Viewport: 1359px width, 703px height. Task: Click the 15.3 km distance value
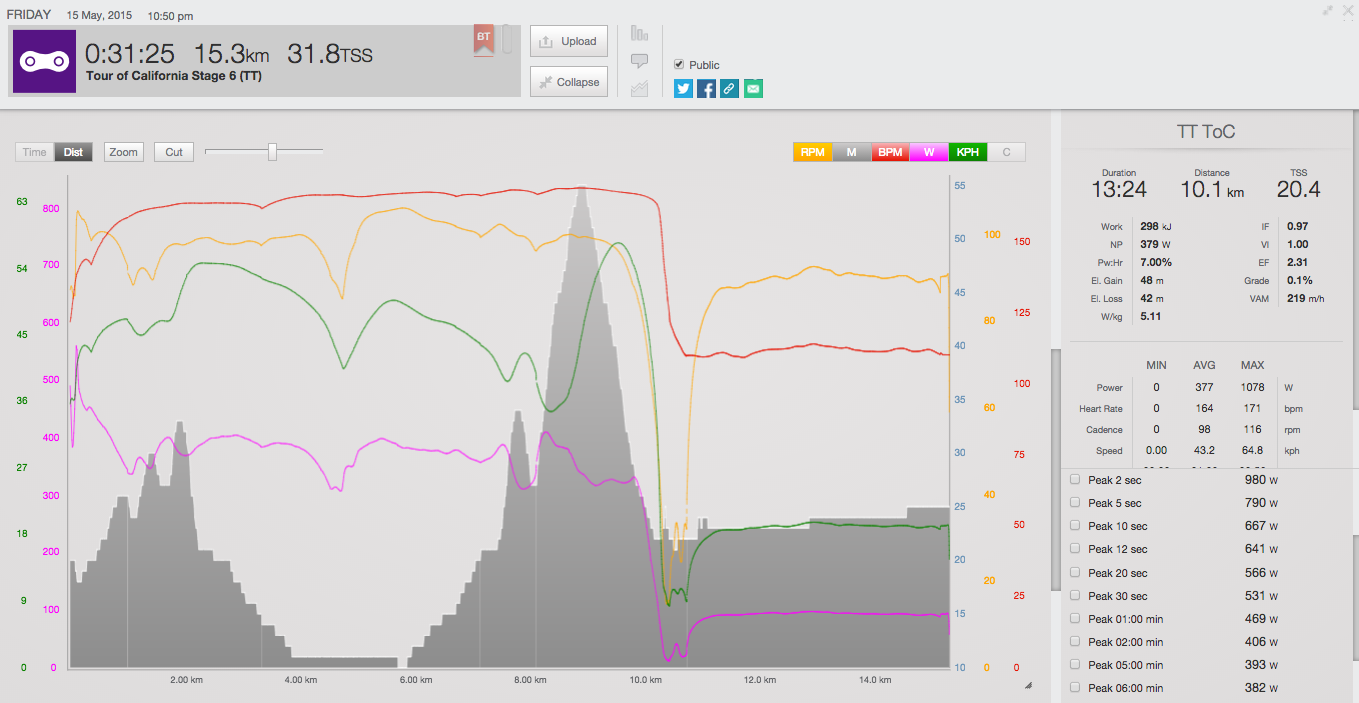232,54
